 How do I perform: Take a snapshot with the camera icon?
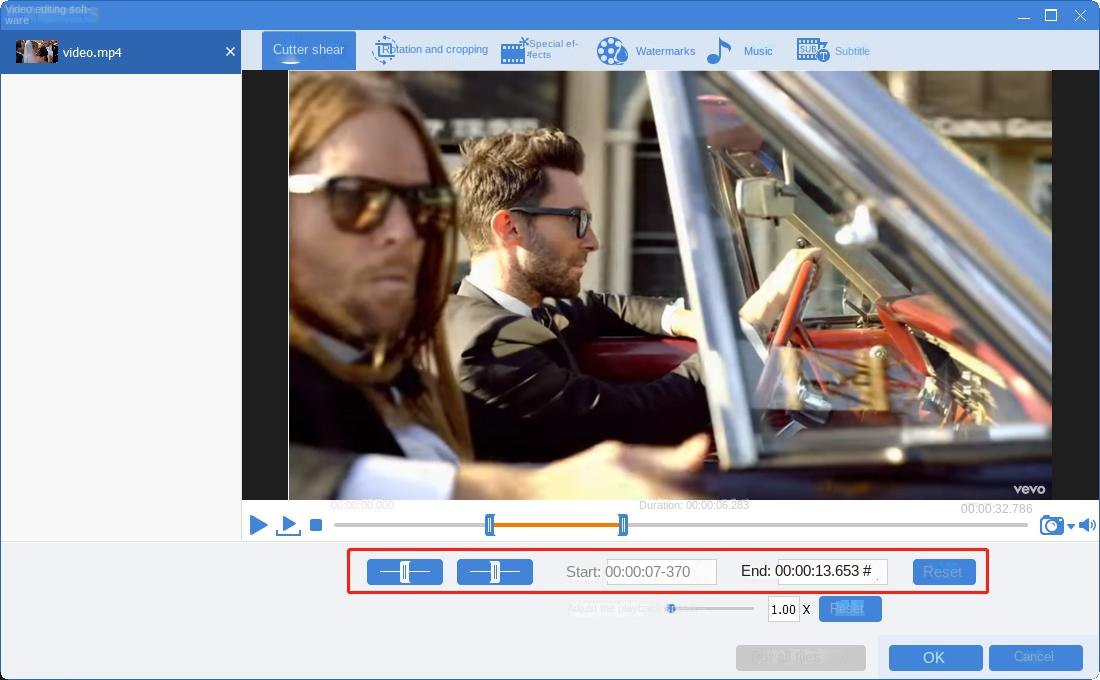tap(1051, 525)
